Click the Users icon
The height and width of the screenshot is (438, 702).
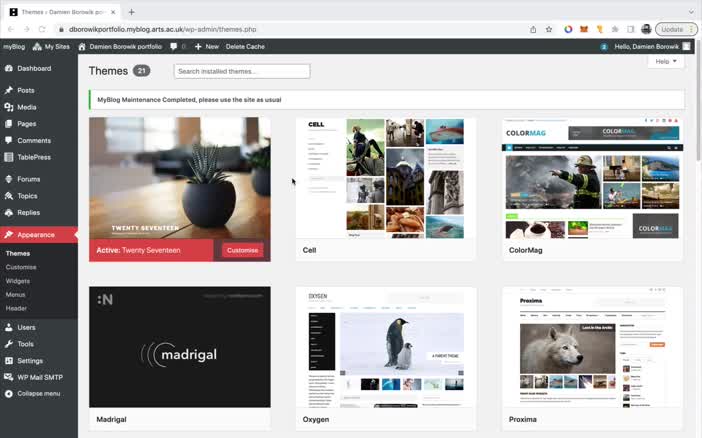click(x=9, y=327)
